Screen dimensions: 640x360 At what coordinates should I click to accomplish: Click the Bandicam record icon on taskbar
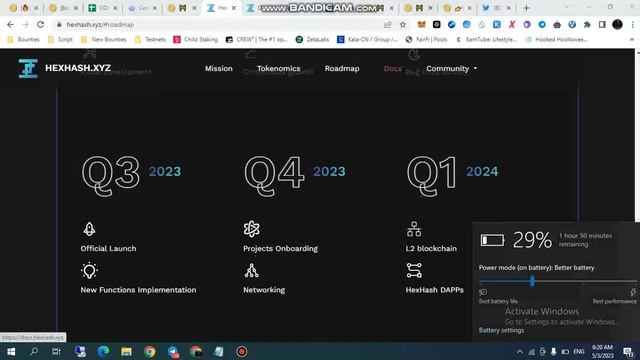click(241, 351)
